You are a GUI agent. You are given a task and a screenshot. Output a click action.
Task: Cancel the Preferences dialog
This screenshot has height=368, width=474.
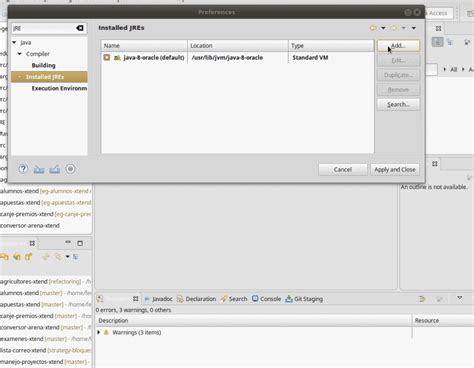click(x=343, y=169)
